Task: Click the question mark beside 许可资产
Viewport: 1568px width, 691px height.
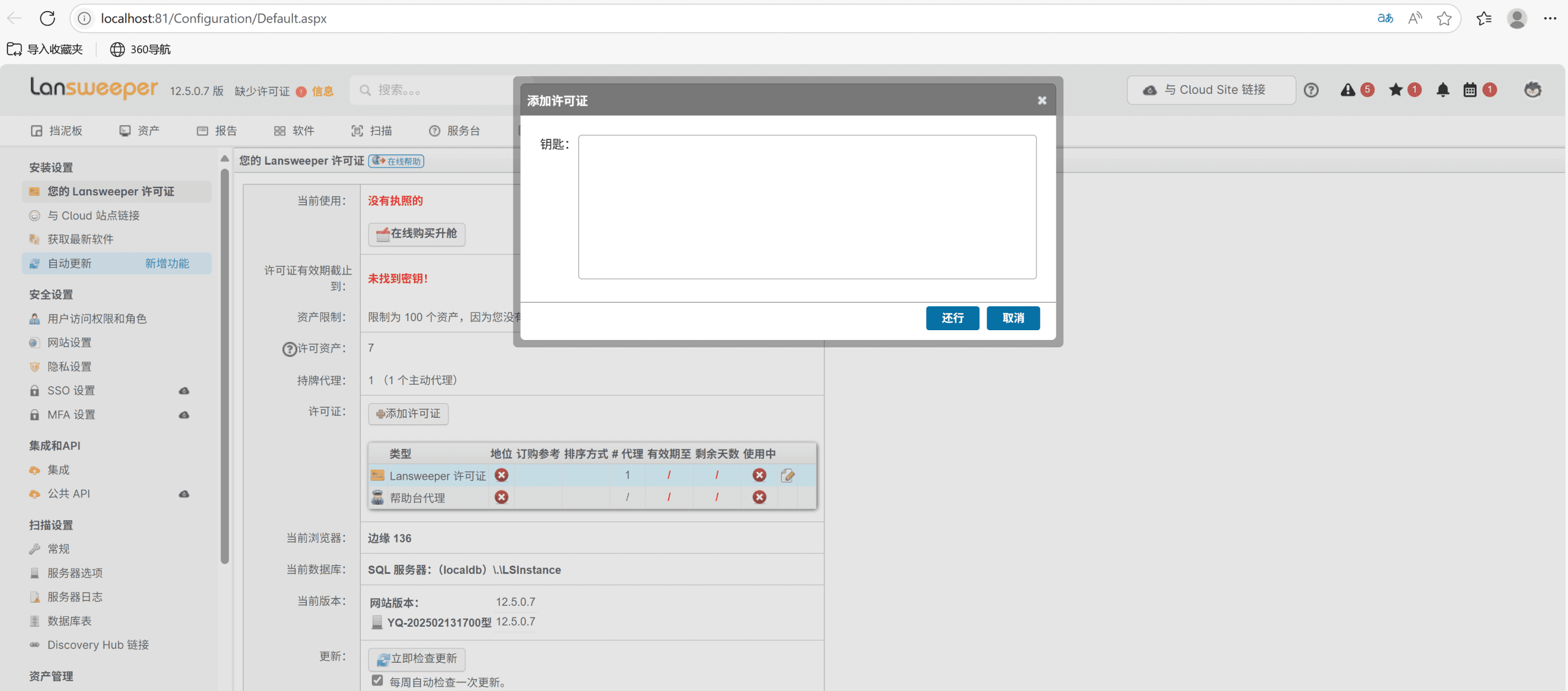Action: tap(289, 349)
